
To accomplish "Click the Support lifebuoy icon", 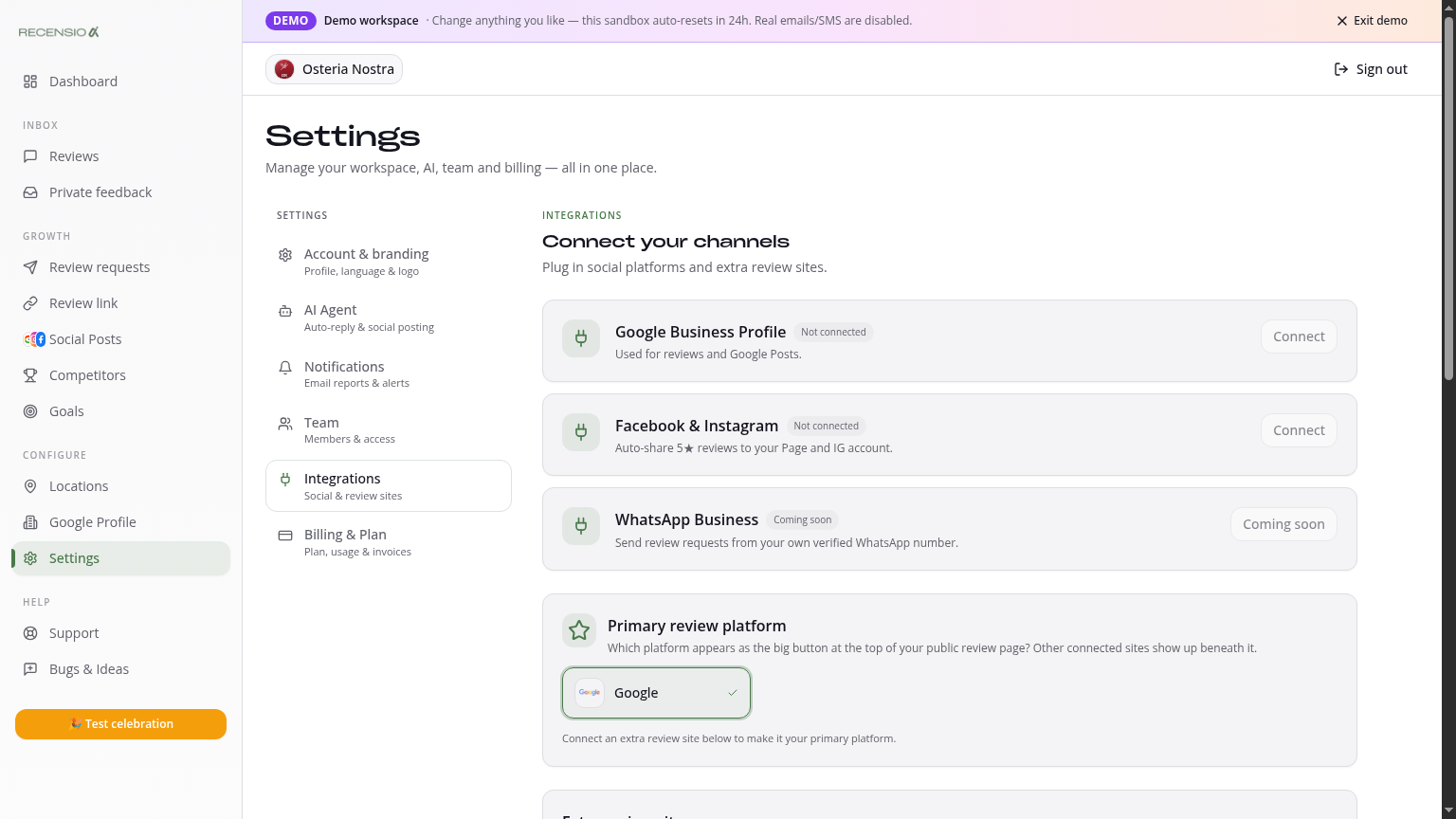I will (30, 633).
